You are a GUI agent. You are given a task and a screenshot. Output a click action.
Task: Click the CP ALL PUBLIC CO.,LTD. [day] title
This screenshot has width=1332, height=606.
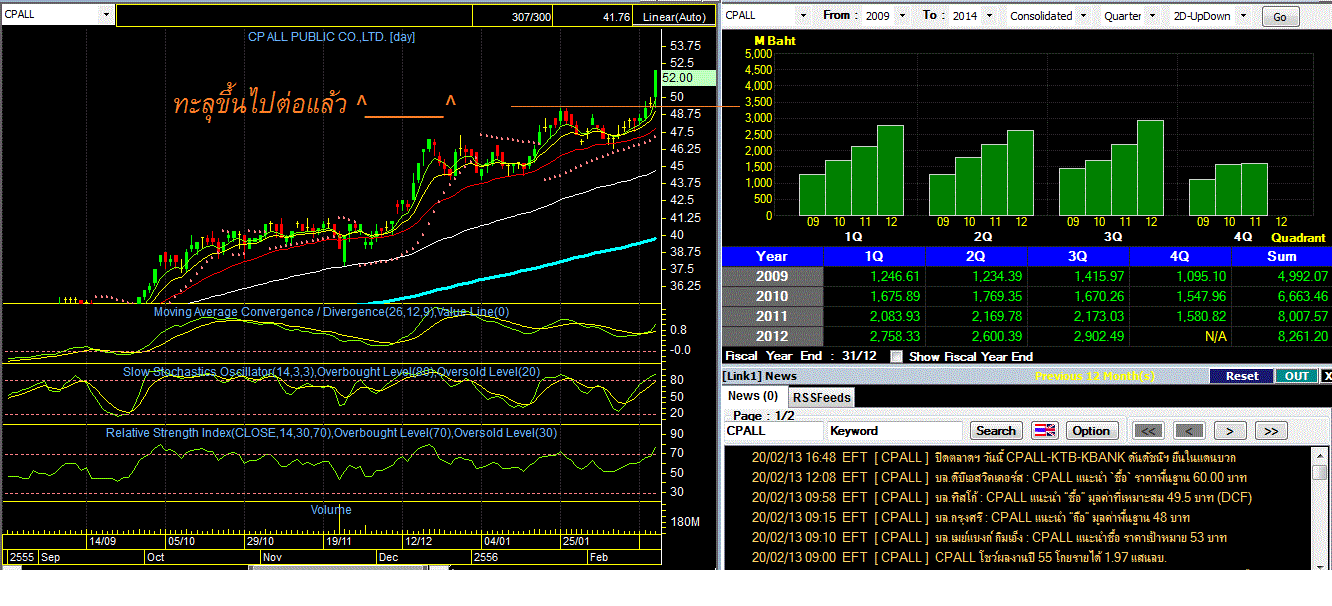(331, 37)
